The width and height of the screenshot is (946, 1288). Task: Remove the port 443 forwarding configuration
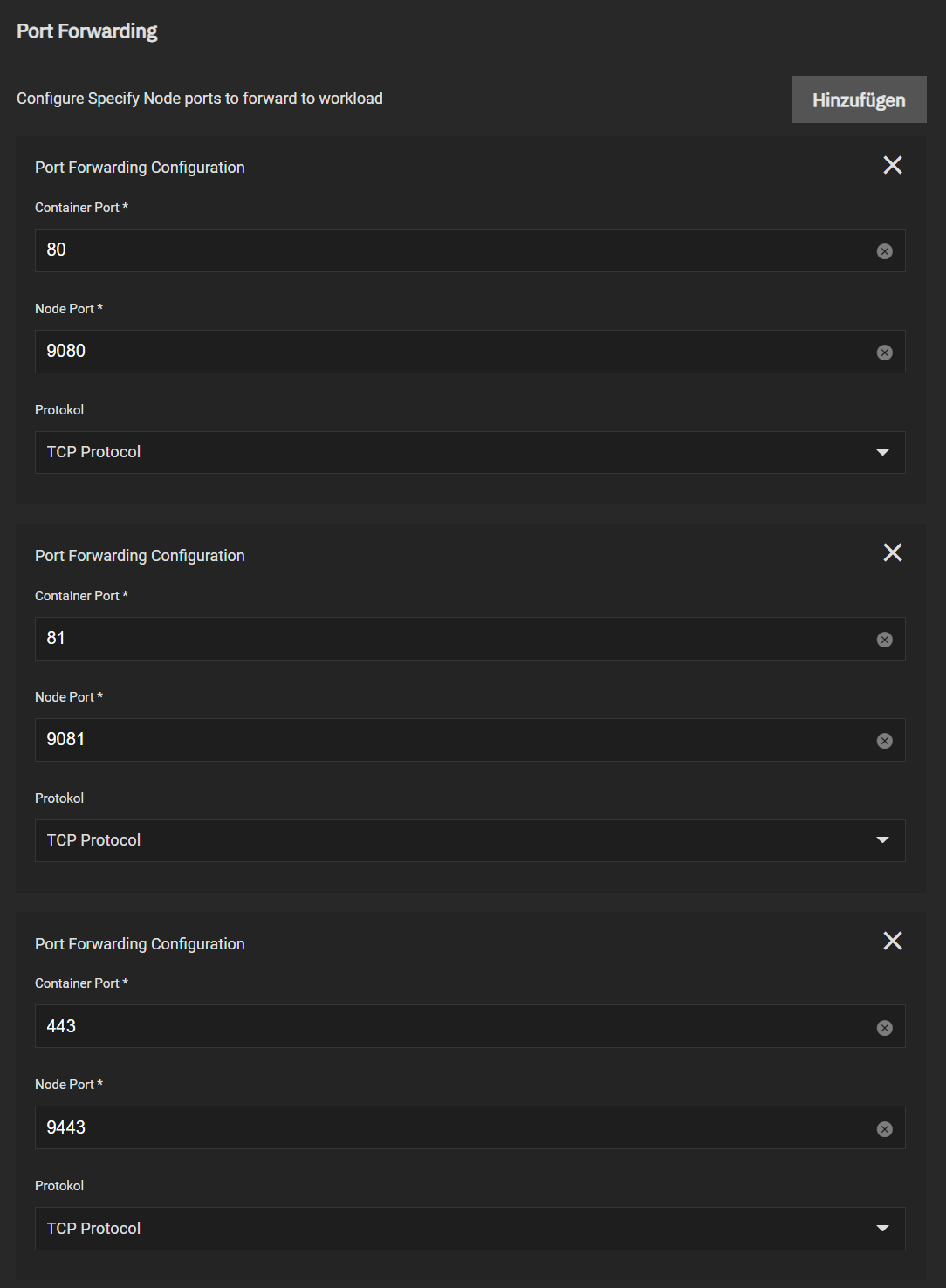click(x=892, y=941)
